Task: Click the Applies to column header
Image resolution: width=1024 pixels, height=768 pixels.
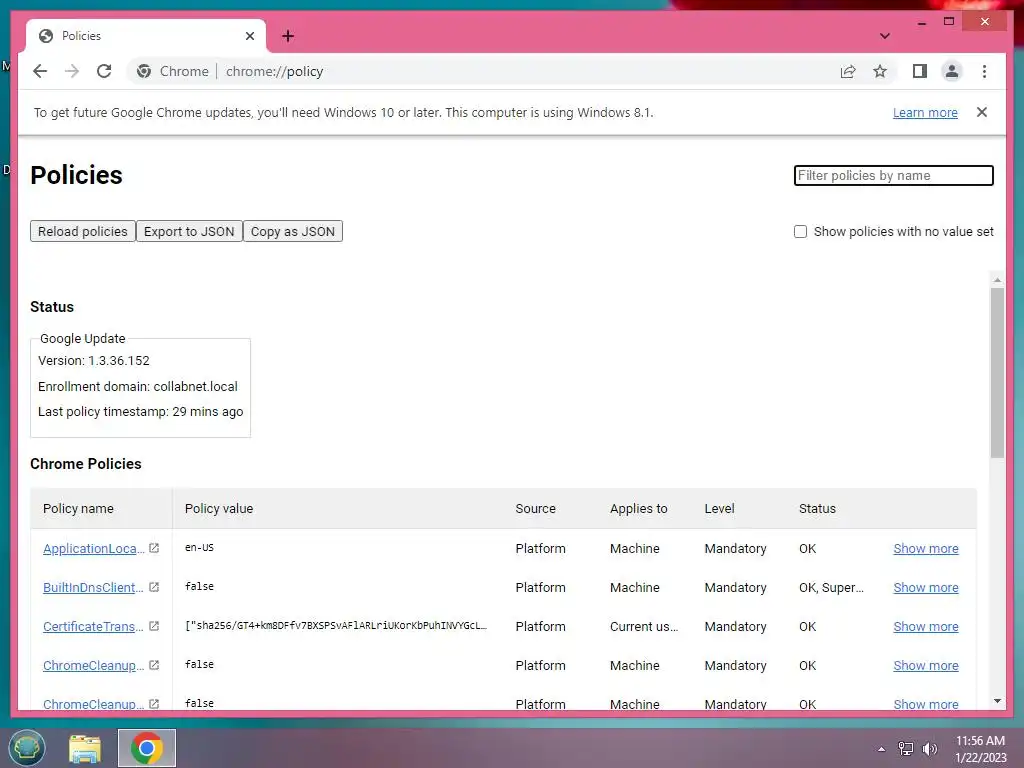Action: [x=639, y=509]
